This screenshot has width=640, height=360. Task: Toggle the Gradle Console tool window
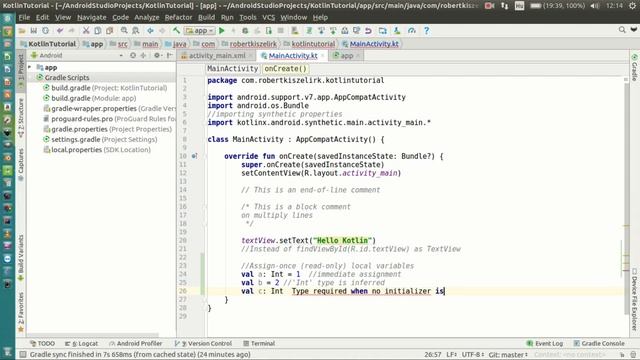point(599,343)
